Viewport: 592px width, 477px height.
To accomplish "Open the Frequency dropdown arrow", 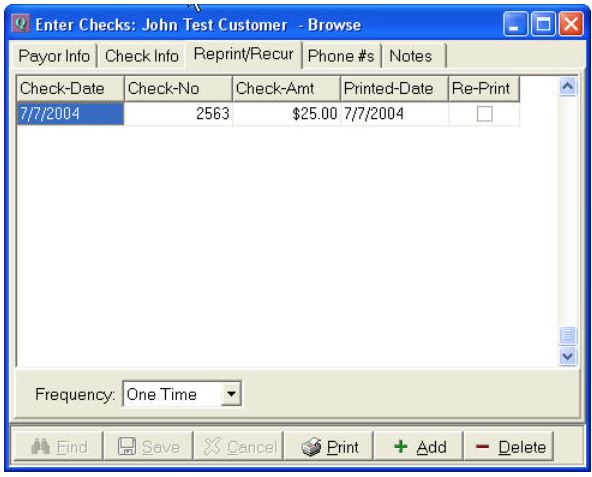I will tap(231, 394).
